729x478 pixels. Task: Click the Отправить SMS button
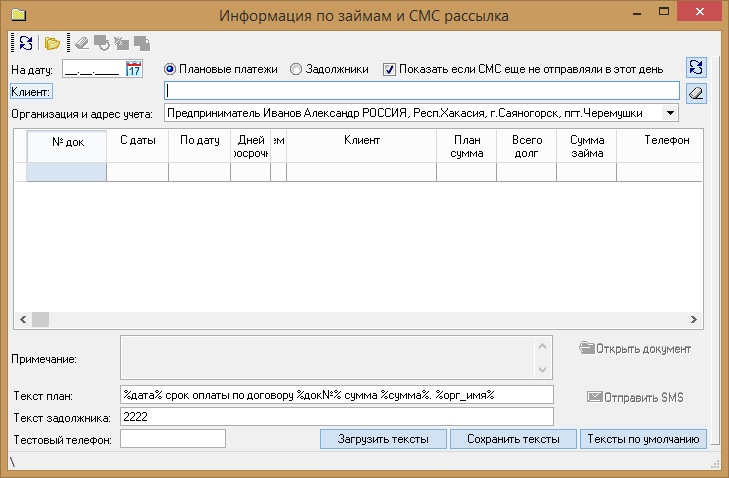click(x=635, y=397)
